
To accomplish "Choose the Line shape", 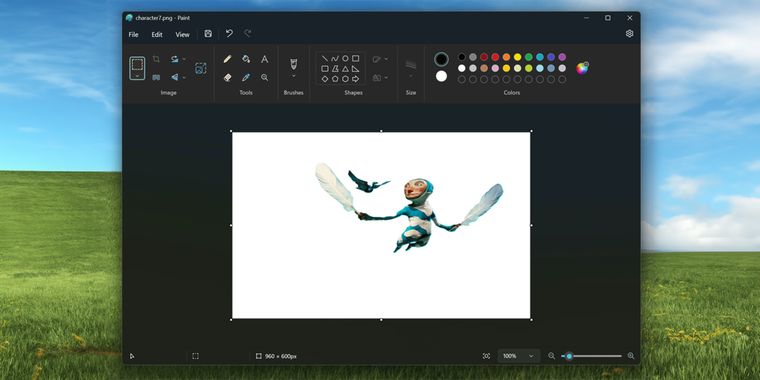I will click(325, 59).
